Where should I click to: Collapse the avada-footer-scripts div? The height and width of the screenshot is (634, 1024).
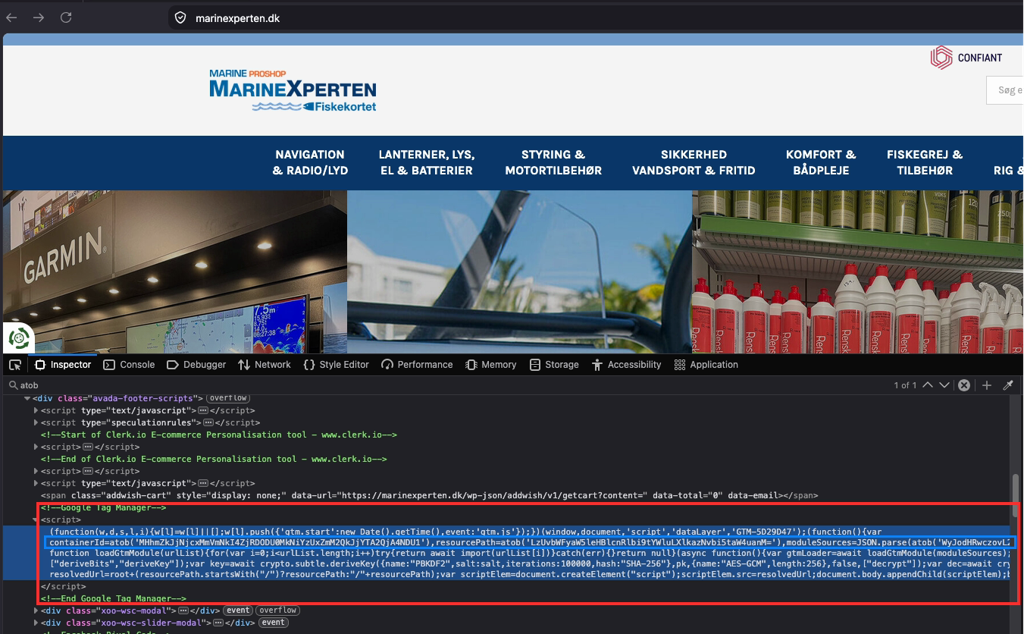coord(27,398)
